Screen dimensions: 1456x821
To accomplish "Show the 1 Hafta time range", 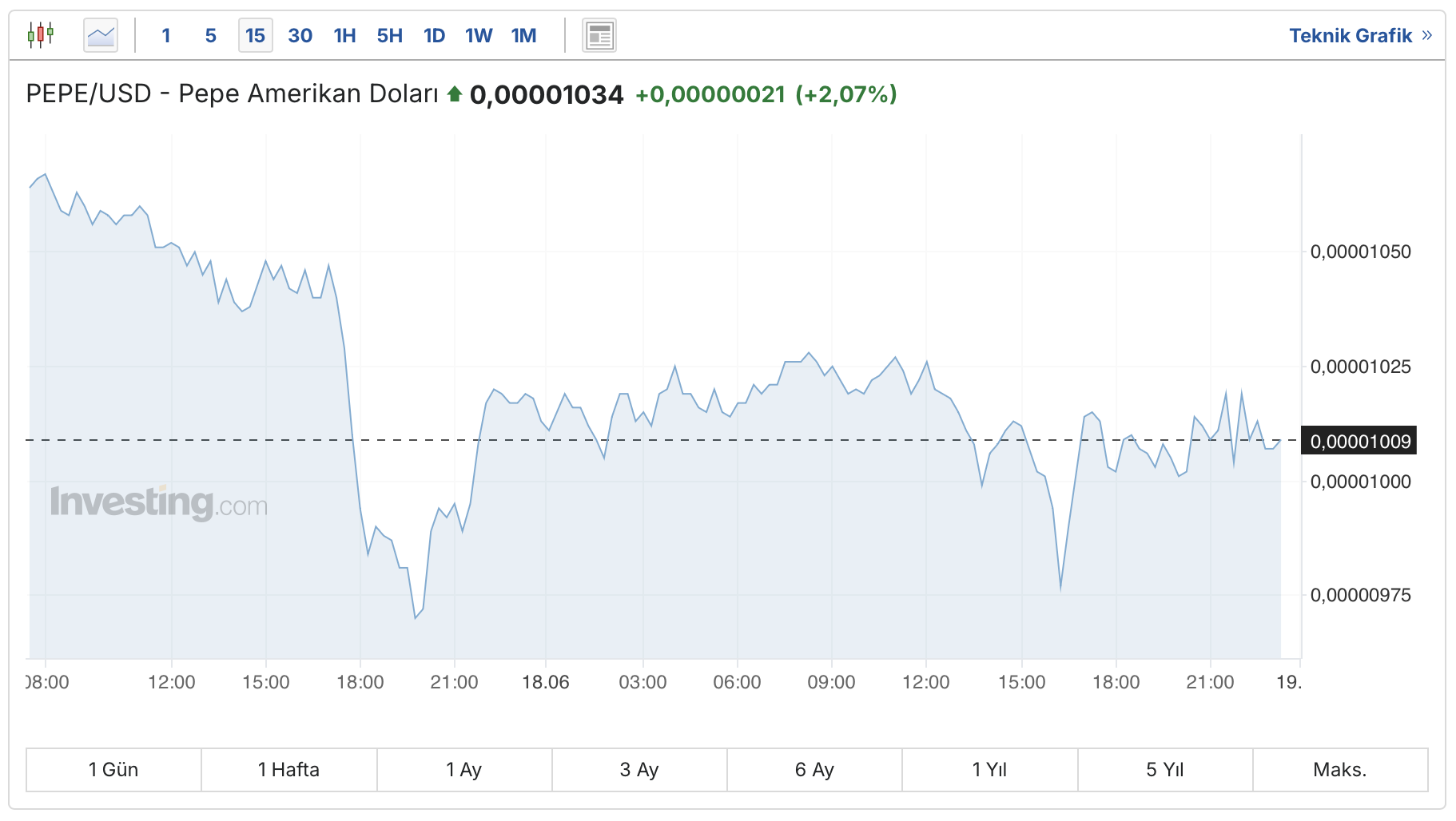I will point(288,770).
